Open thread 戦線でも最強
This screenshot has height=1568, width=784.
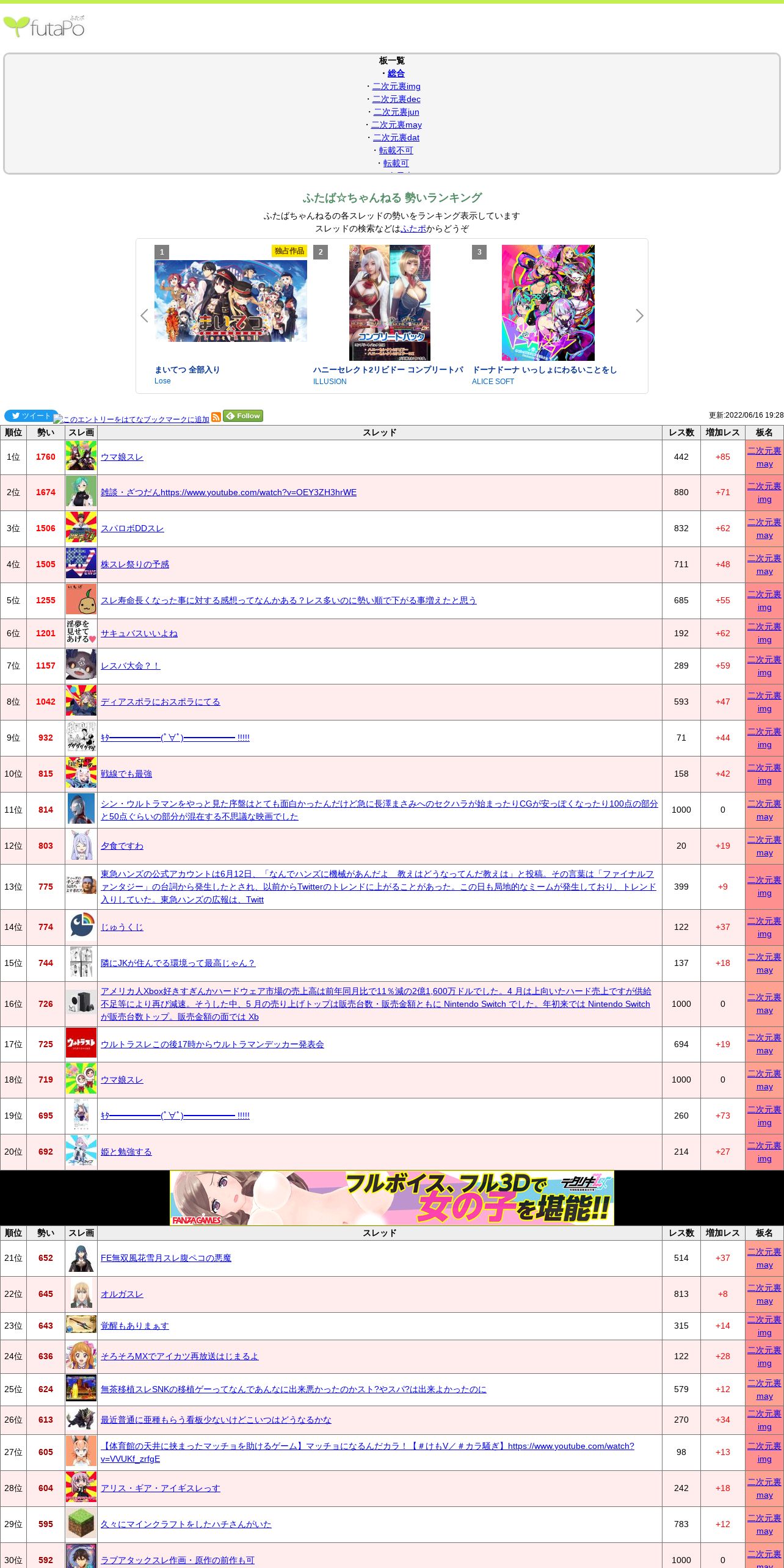(126, 774)
